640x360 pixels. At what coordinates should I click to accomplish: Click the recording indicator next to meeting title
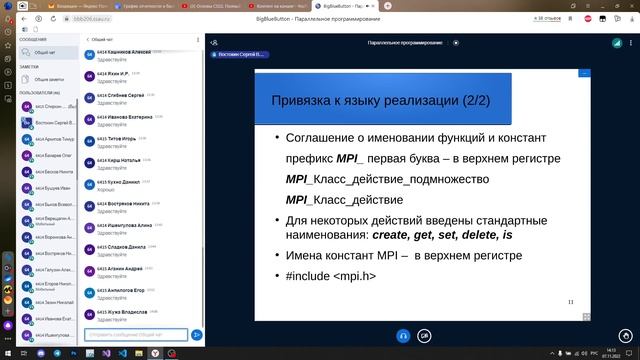coord(456,42)
